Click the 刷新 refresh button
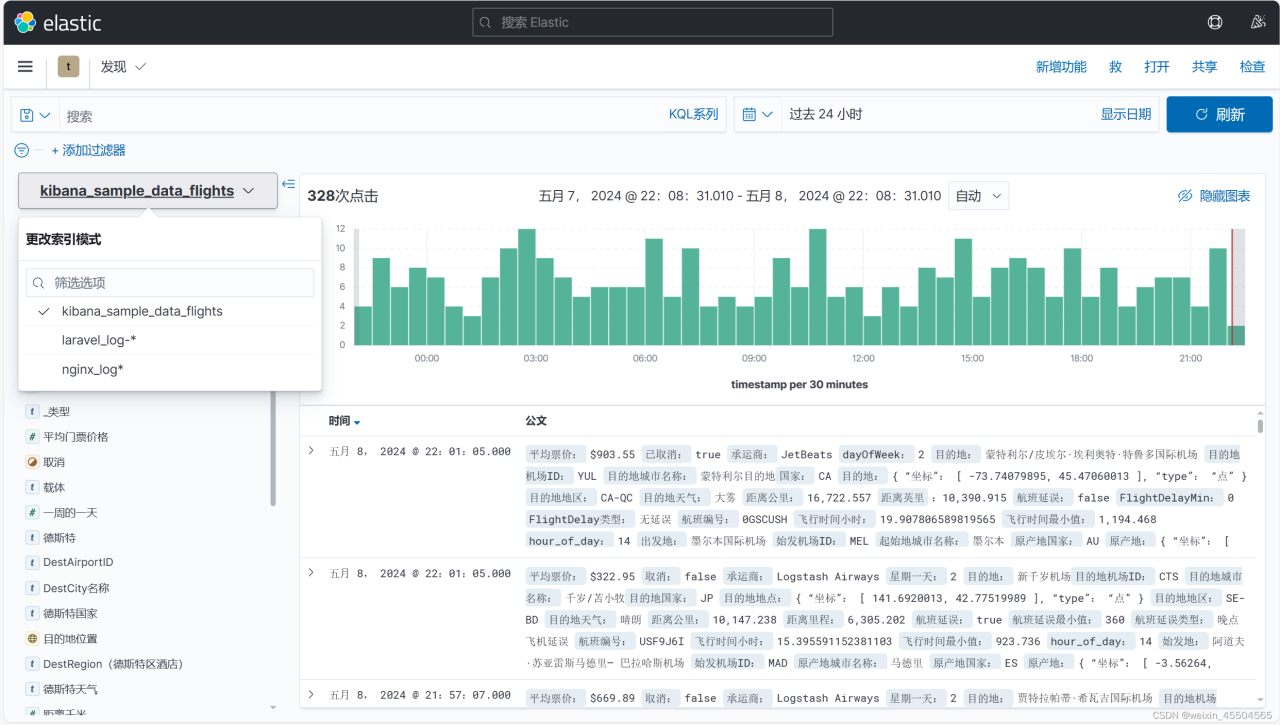1280x725 pixels. [1219, 115]
